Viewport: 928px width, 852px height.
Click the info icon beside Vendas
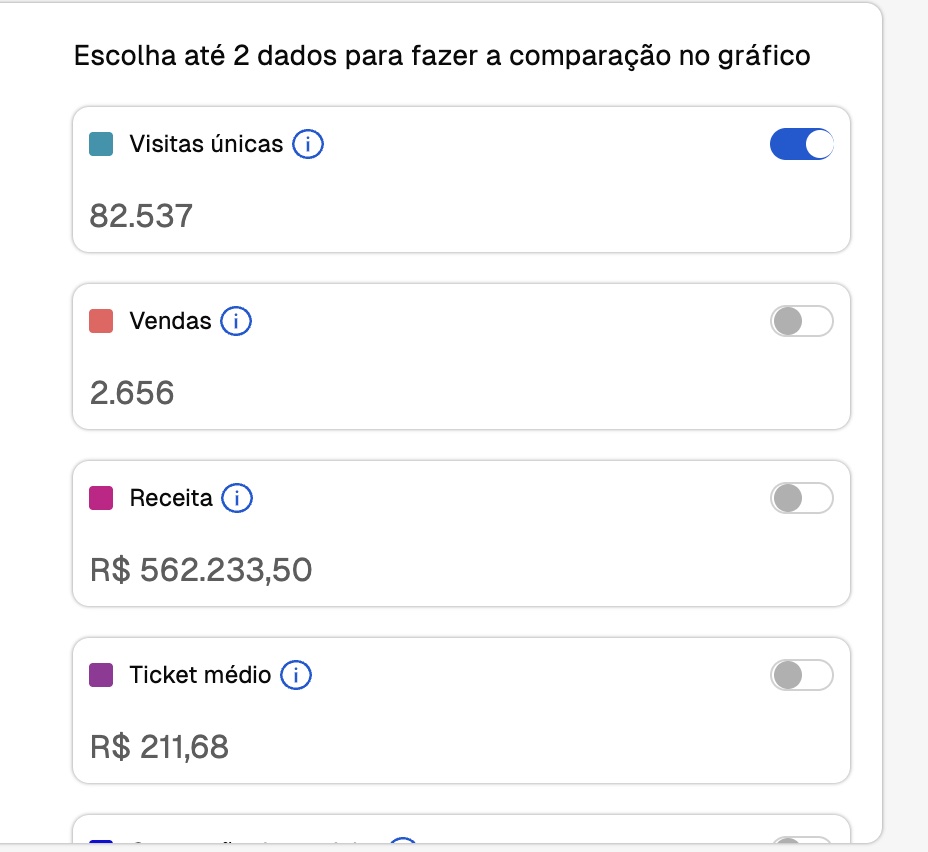[x=236, y=321]
